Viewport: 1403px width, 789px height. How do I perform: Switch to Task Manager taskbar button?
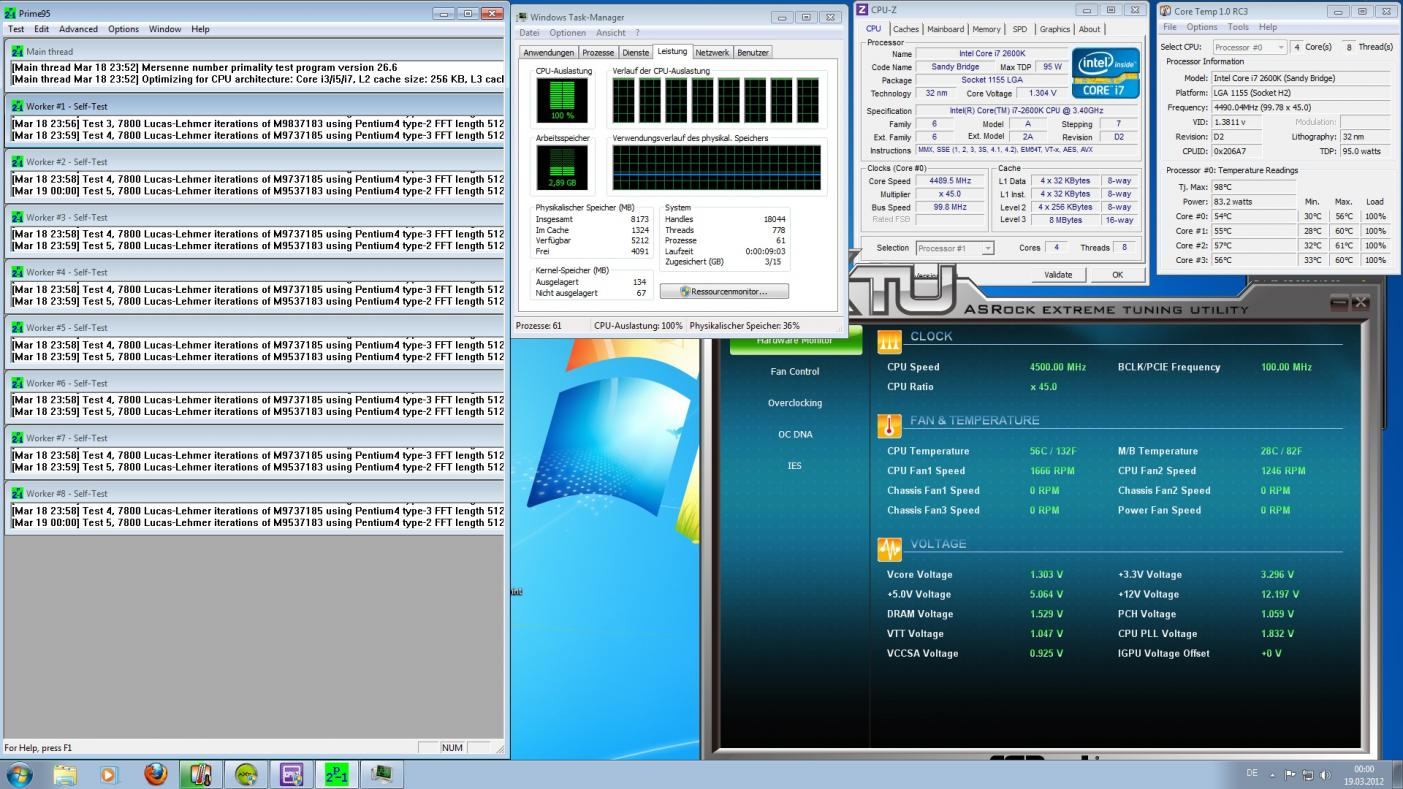381,774
